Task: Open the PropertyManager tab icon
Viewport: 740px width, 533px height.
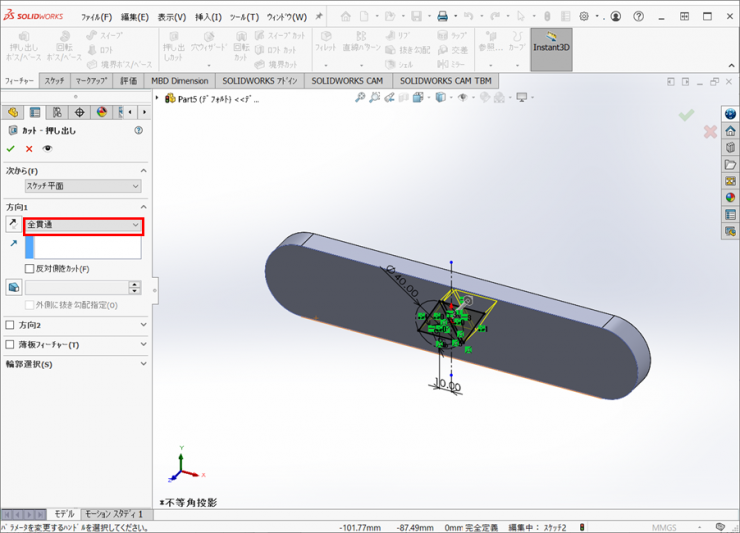Action: click(x=35, y=112)
